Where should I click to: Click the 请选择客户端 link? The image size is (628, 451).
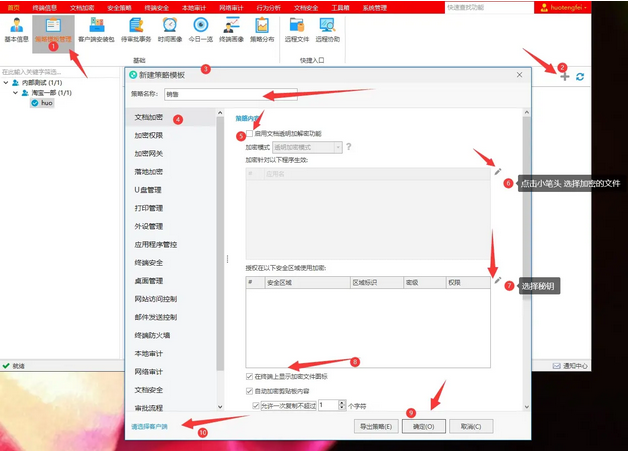pyautogui.click(x=149, y=427)
